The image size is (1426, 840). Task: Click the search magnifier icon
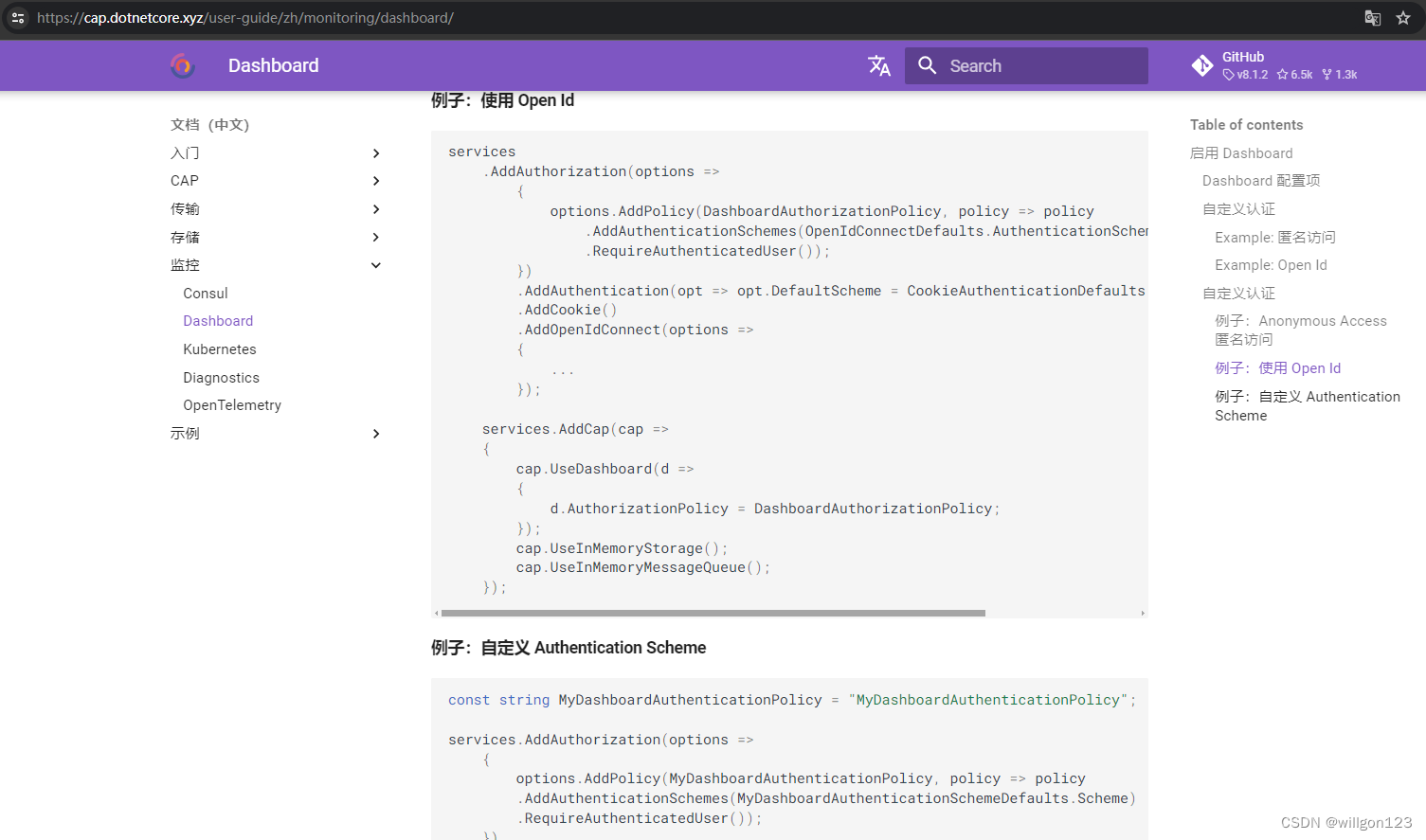(928, 65)
